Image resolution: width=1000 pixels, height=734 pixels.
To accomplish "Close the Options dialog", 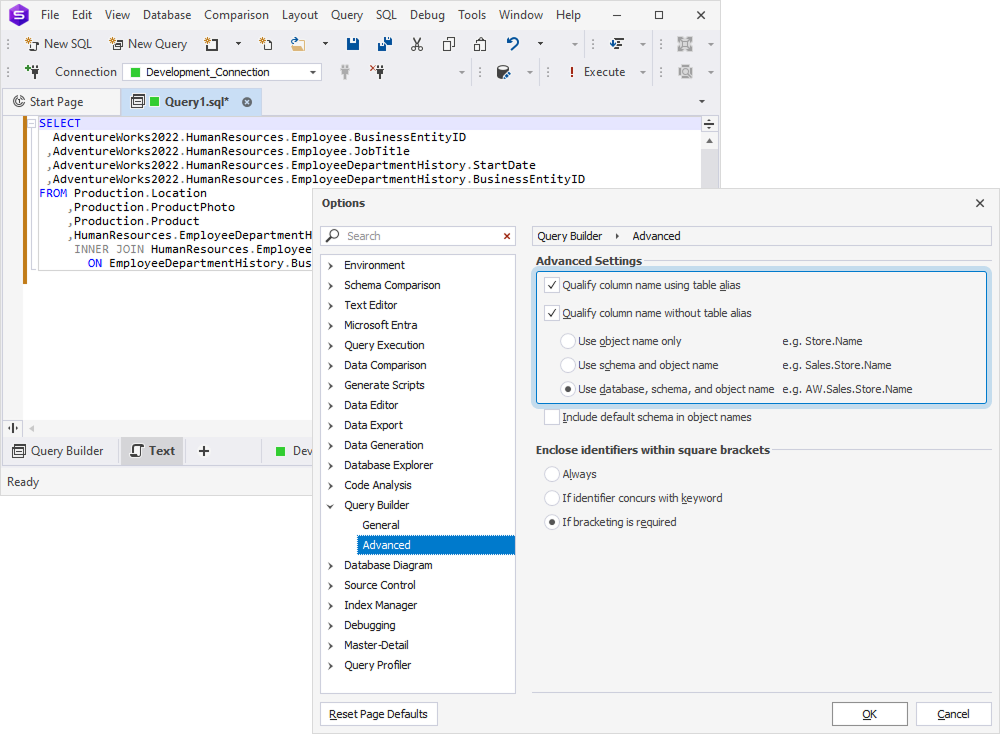I will [x=980, y=203].
